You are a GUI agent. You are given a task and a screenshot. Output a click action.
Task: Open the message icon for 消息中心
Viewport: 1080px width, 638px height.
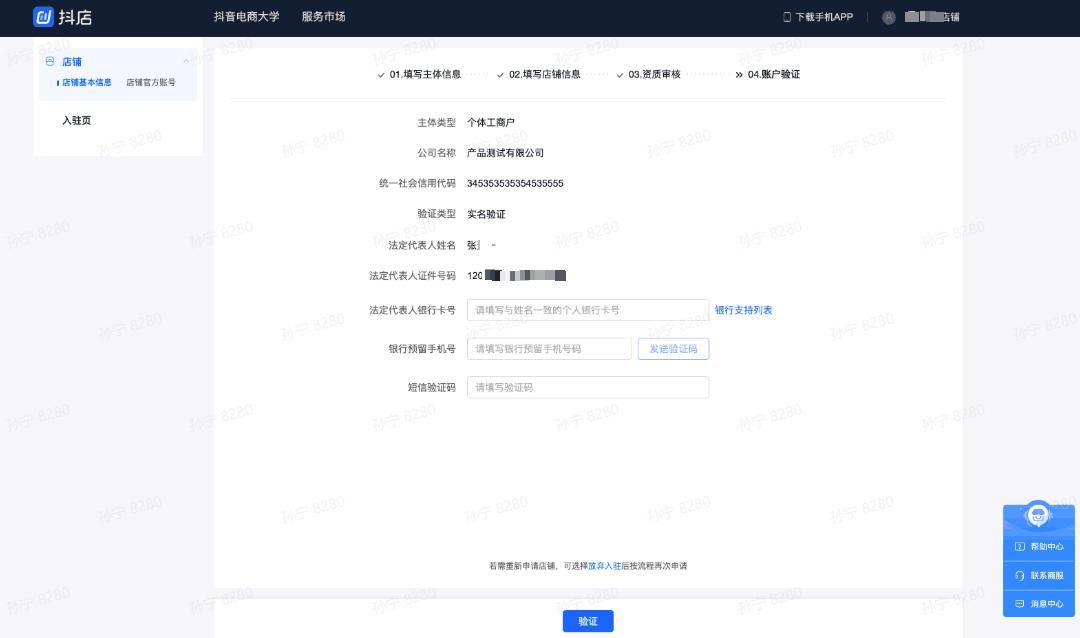(1018, 603)
